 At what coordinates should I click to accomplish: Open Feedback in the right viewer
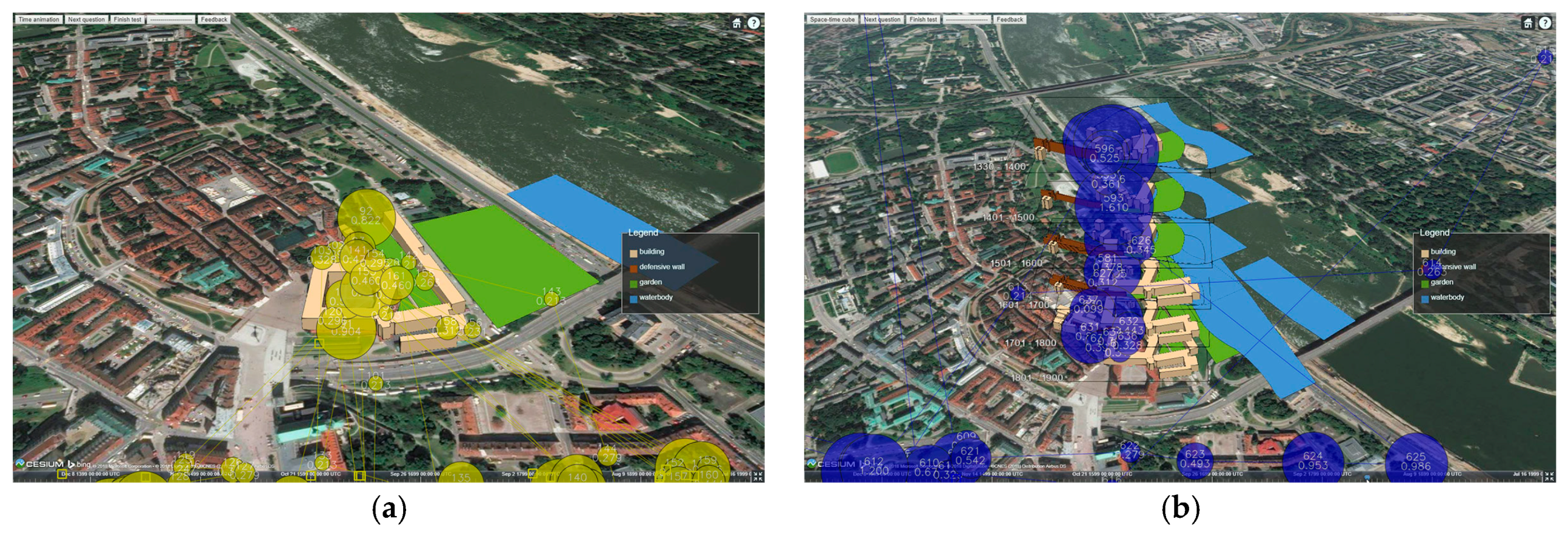(x=1009, y=19)
